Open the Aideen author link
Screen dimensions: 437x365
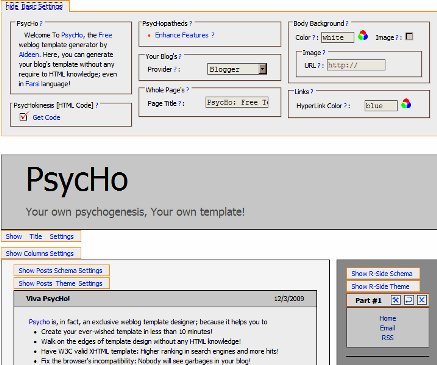29,54
